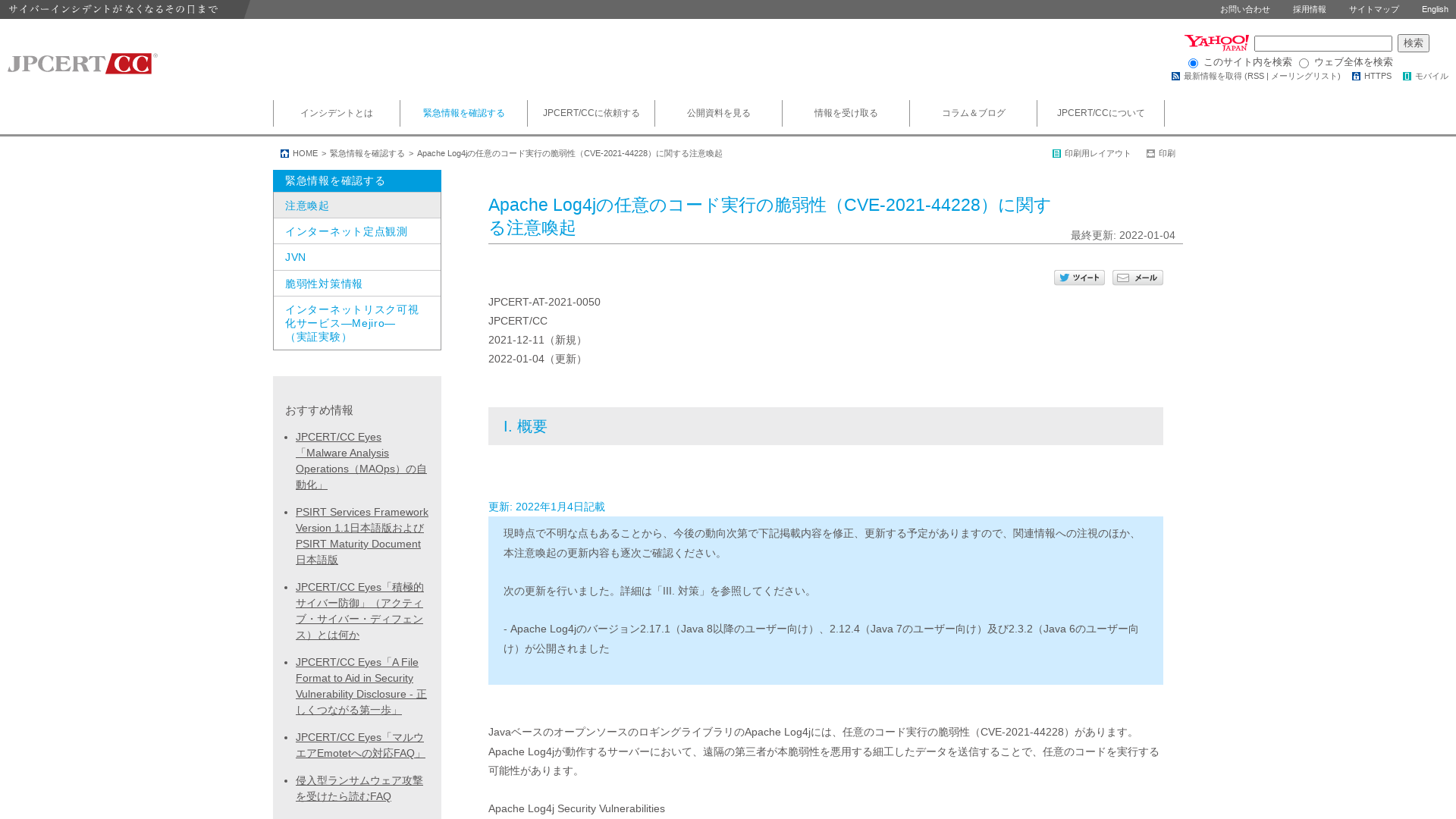
Task: Open the JPCERT/CCに依頼する menu
Action: tap(591, 114)
